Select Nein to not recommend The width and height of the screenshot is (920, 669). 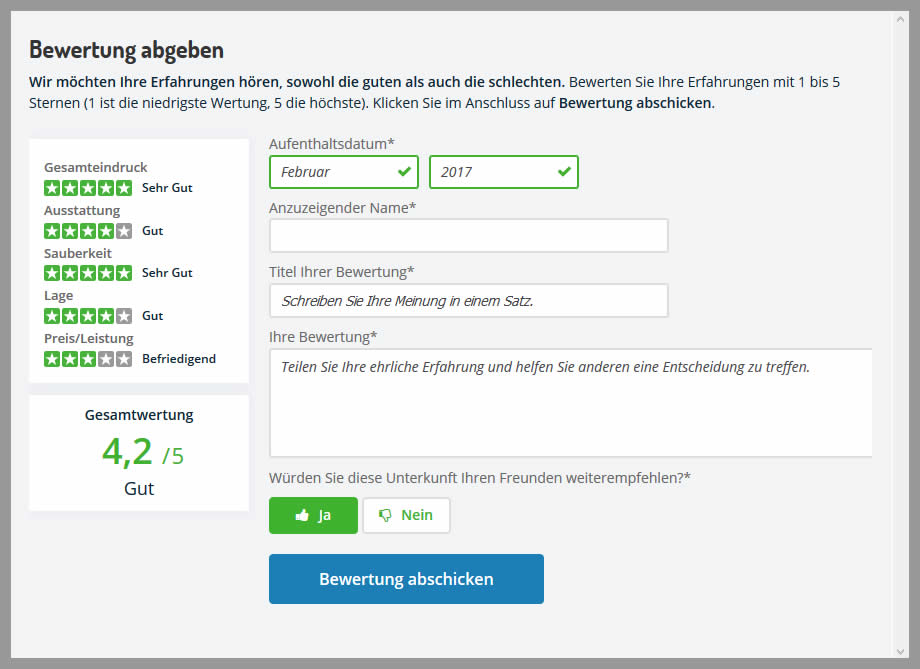[406, 515]
